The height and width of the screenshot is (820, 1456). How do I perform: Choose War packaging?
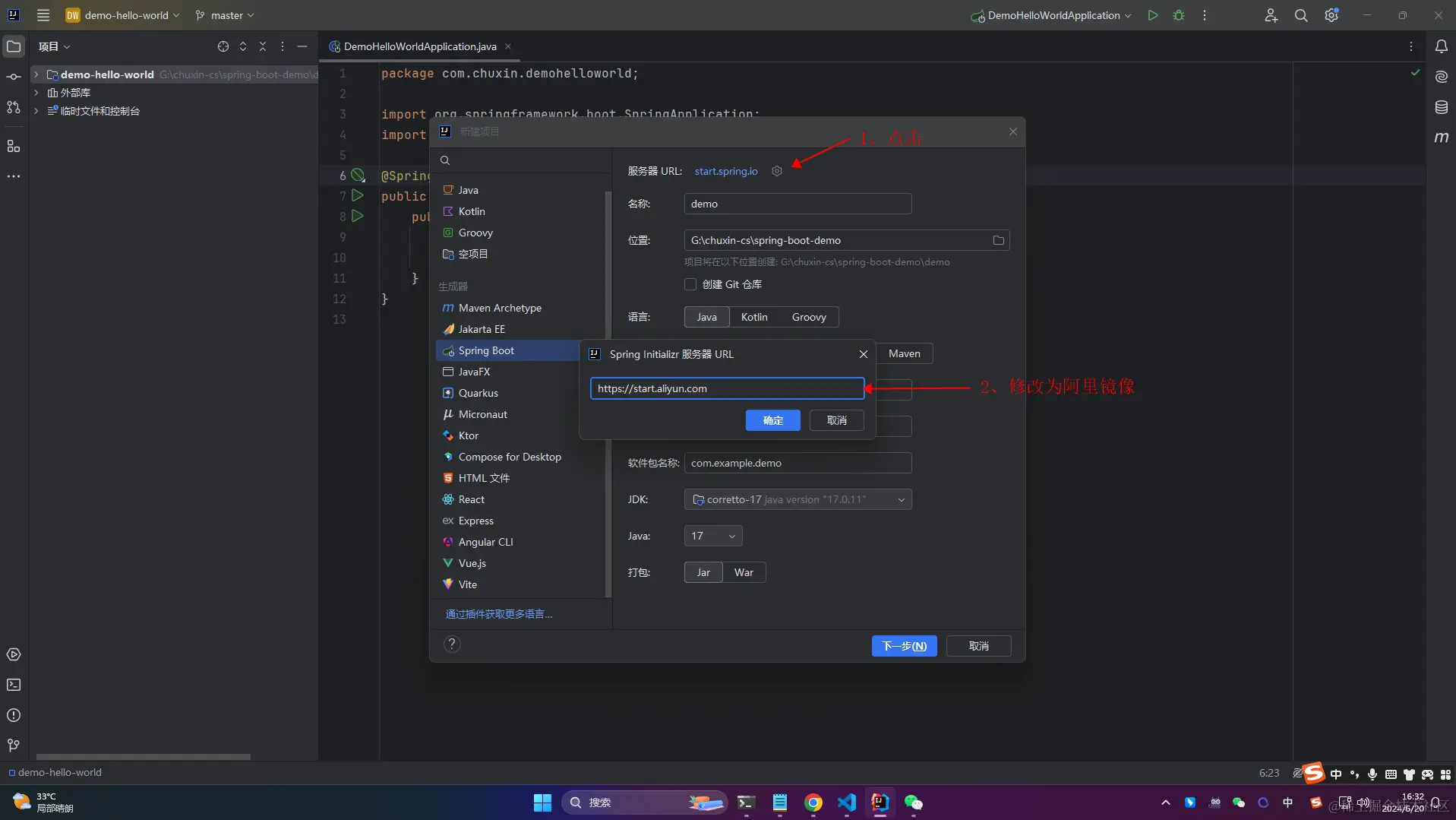coord(744,572)
